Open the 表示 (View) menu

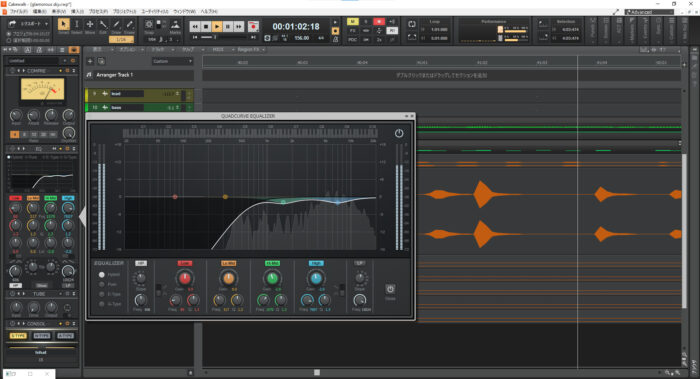[59, 11]
